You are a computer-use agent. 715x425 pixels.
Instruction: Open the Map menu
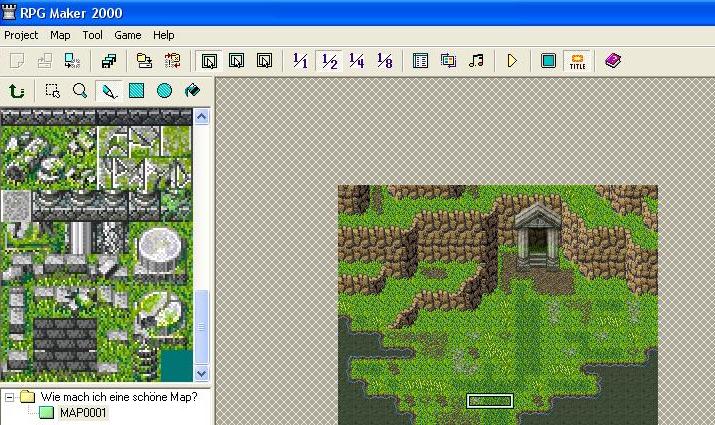(60, 35)
